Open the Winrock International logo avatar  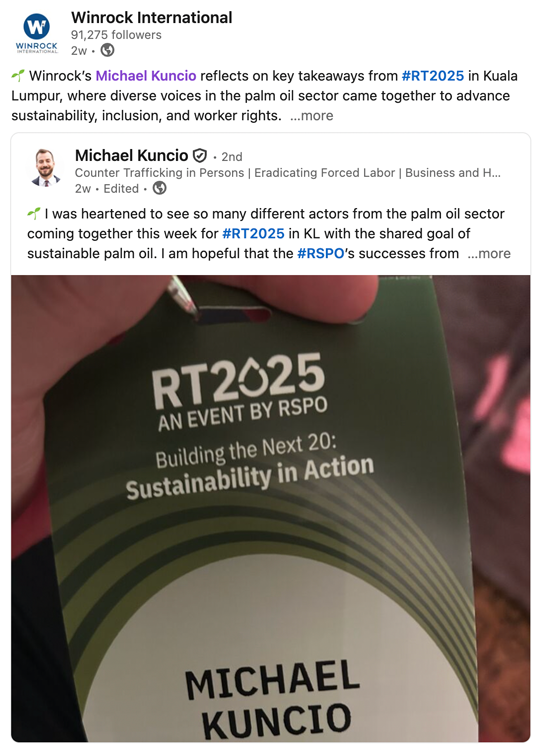click(36, 33)
